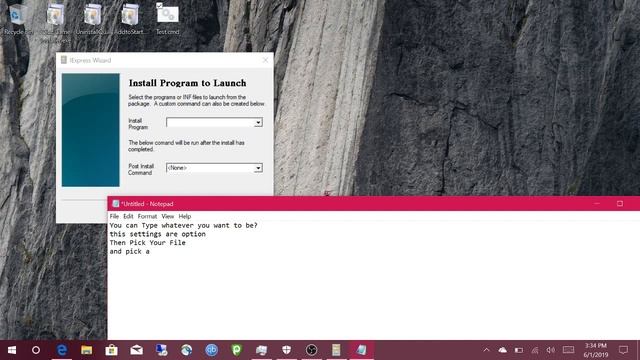The image size is (640, 360).
Task: Open touch keyboard tray icon
Action: tap(569, 350)
